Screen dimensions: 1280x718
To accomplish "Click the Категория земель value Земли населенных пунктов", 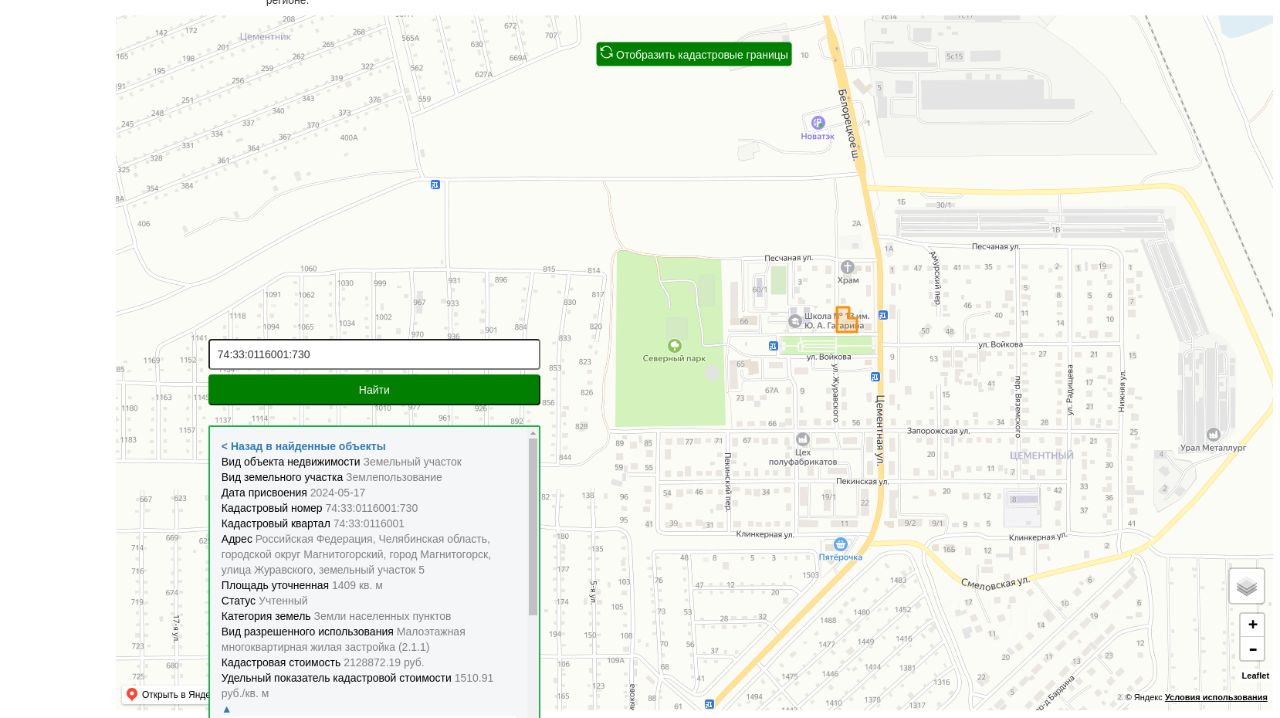I will point(382,616).
